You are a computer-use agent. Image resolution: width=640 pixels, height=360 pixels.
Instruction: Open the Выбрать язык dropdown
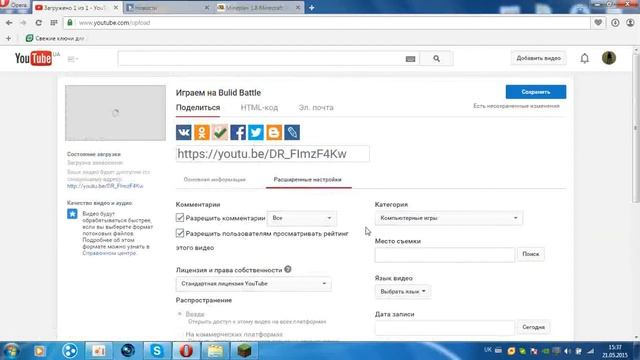coord(402,291)
